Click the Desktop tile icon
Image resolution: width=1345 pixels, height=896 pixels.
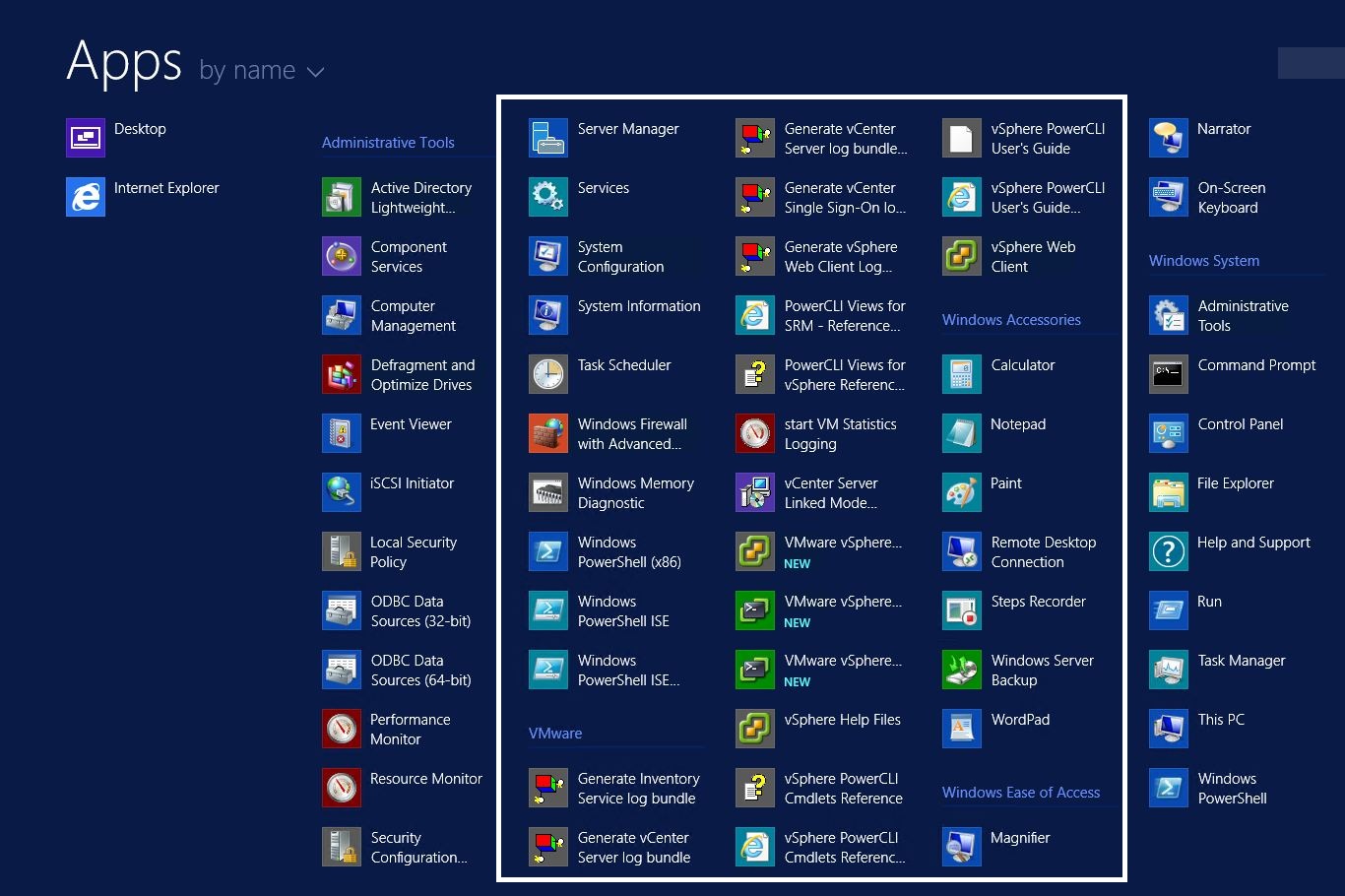tap(86, 138)
